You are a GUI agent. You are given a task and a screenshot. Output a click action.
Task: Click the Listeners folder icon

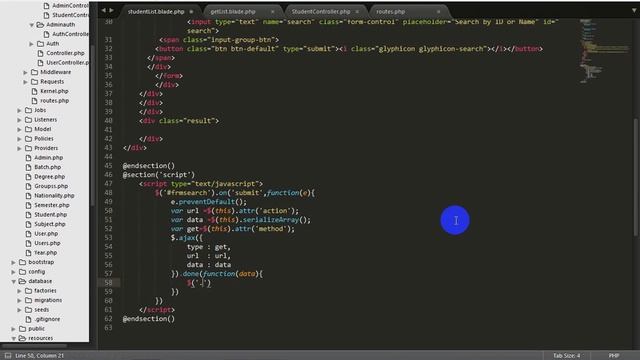point(29,120)
